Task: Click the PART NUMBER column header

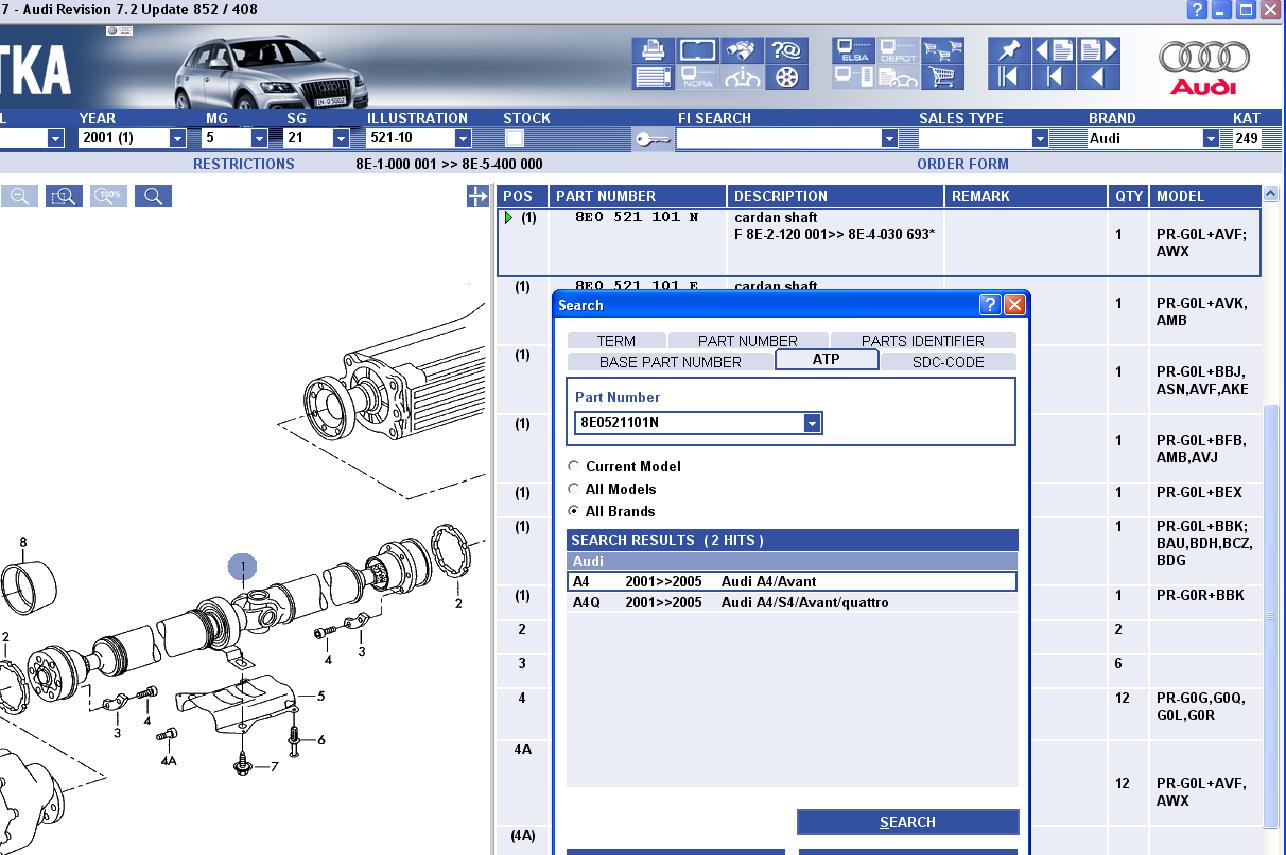Action: tap(638, 196)
